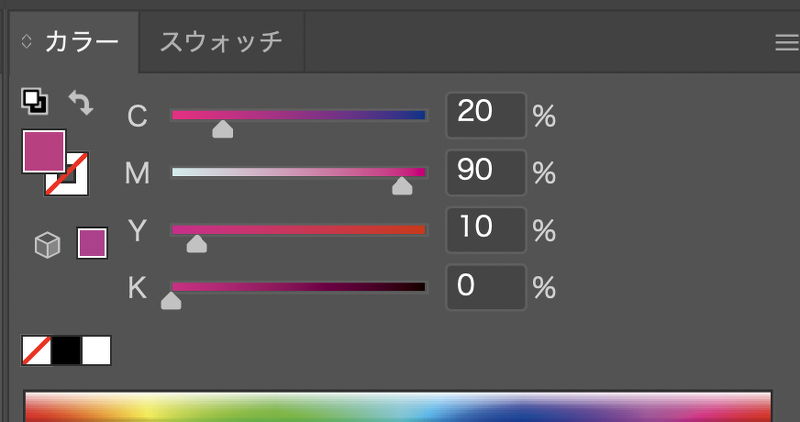800x422 pixels.
Task: Click the small magenta in-gamut color square
Action: (92, 243)
